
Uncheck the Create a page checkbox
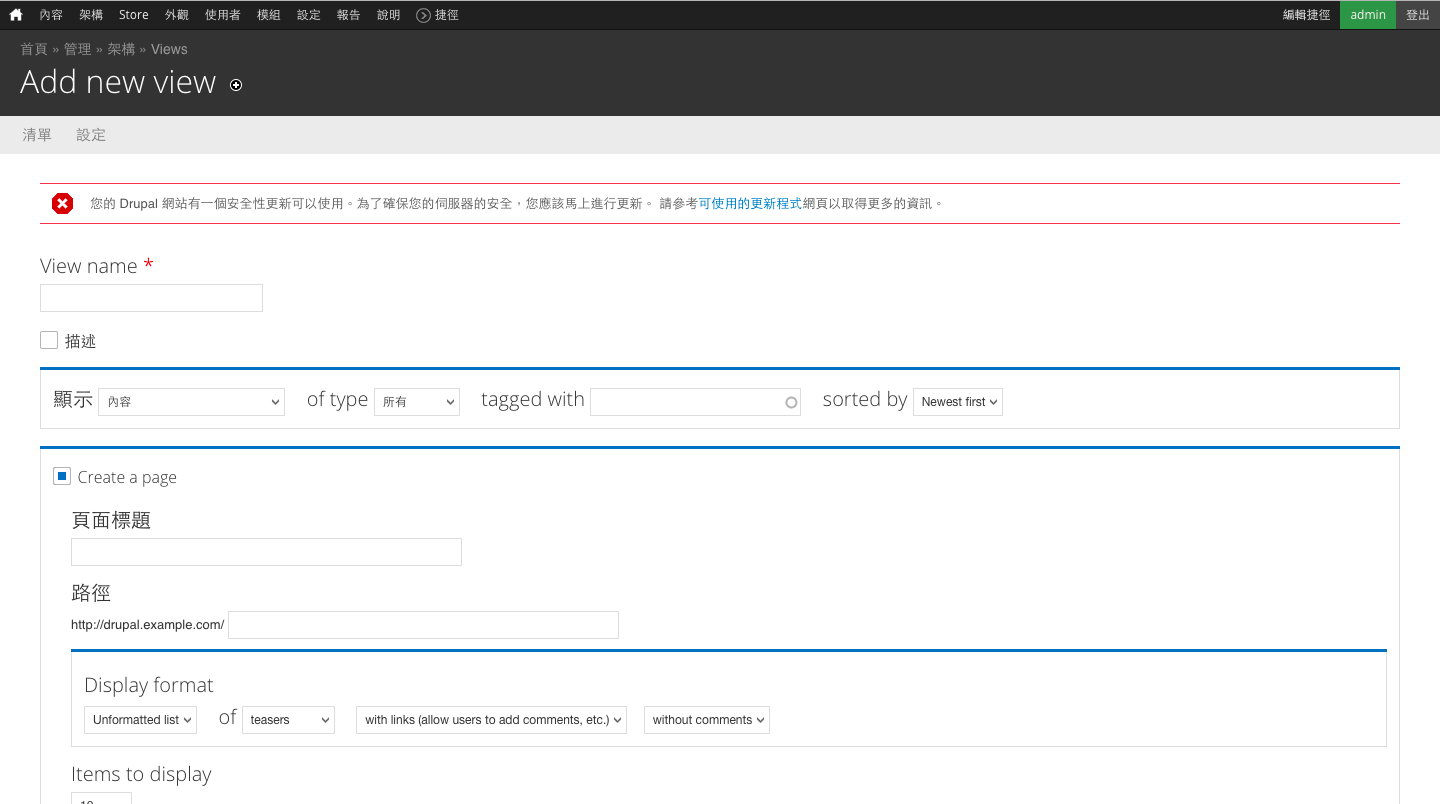pyautogui.click(x=62, y=476)
